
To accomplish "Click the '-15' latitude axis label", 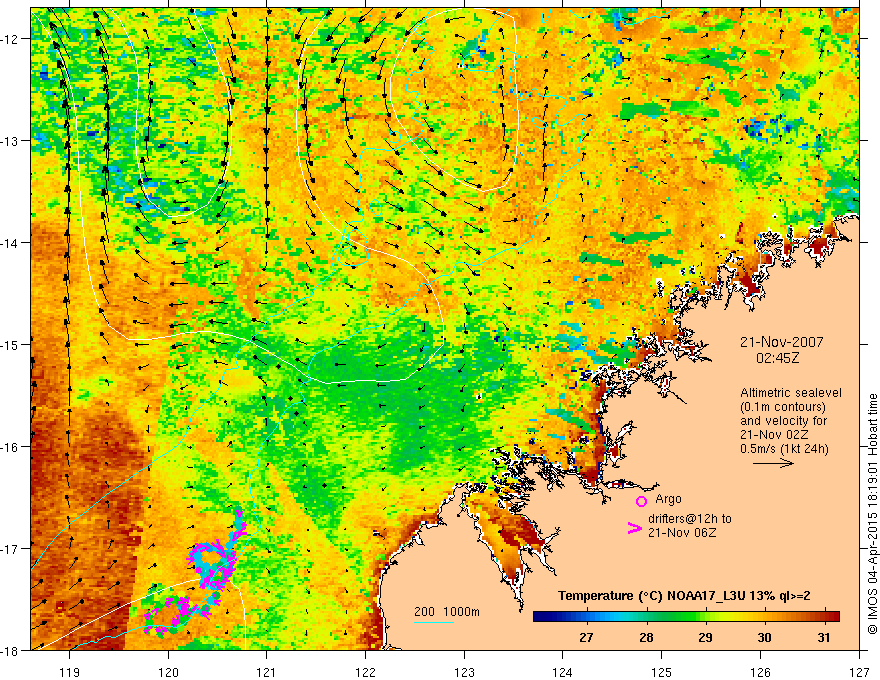I will tap(11, 344).
